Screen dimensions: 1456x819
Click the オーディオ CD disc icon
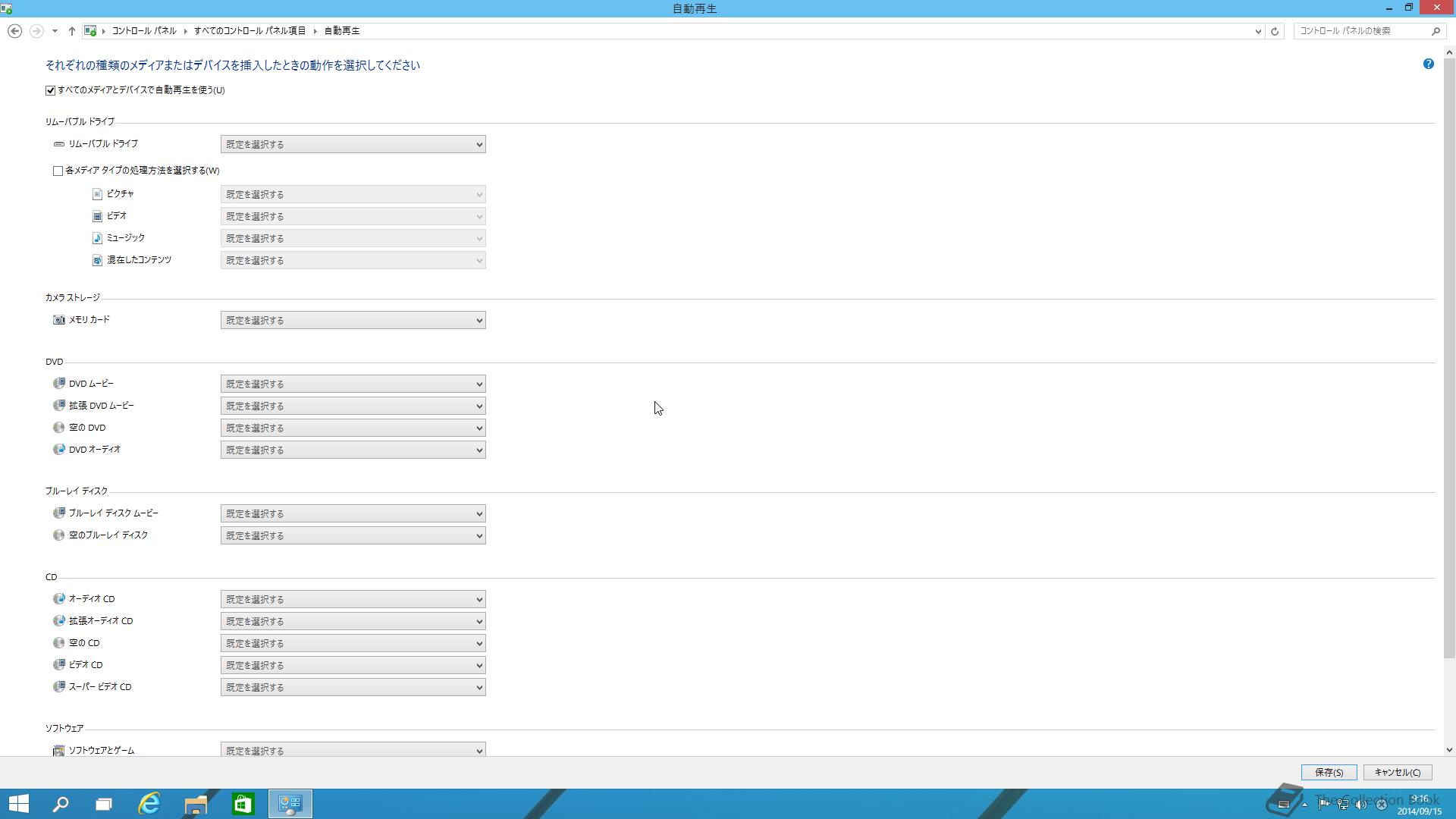(x=59, y=599)
